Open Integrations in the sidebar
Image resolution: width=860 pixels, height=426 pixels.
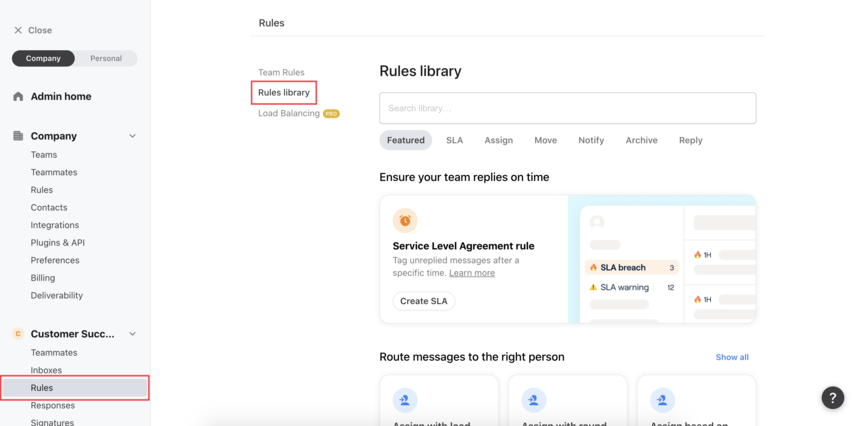(55, 225)
